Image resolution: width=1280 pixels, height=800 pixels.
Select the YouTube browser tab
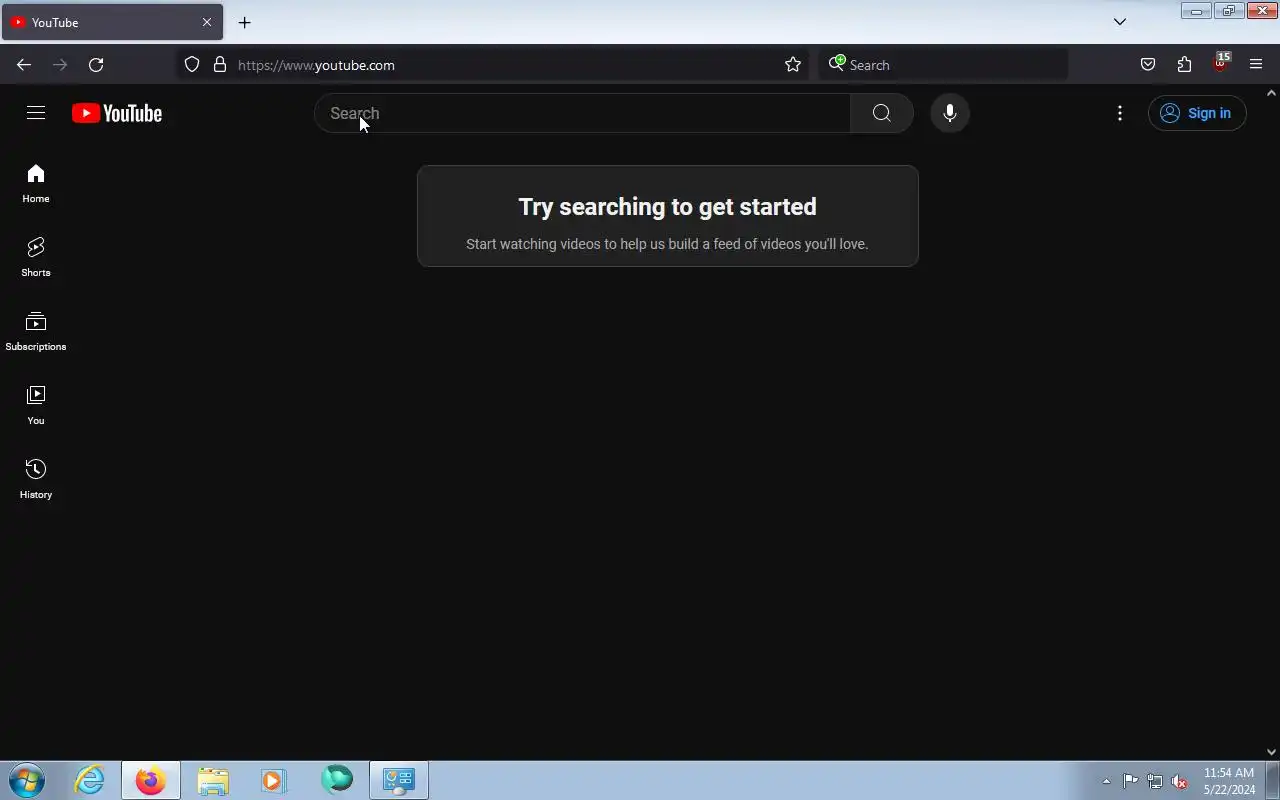(112, 22)
